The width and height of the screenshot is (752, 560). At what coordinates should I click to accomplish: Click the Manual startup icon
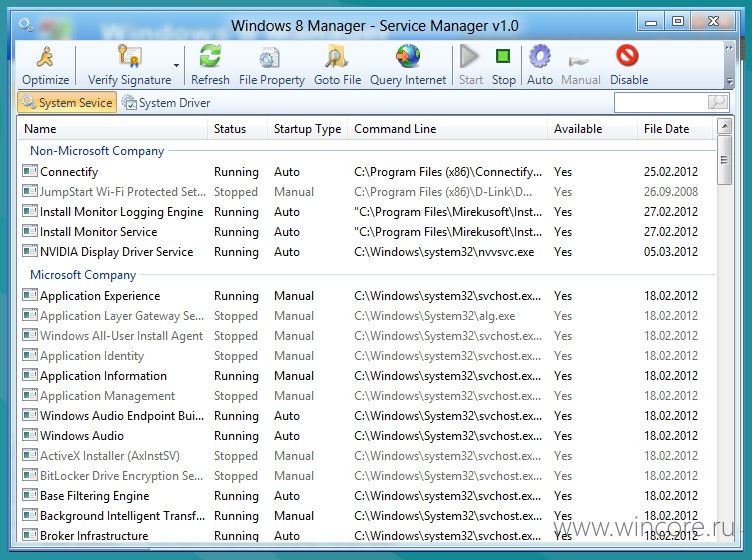(x=578, y=61)
